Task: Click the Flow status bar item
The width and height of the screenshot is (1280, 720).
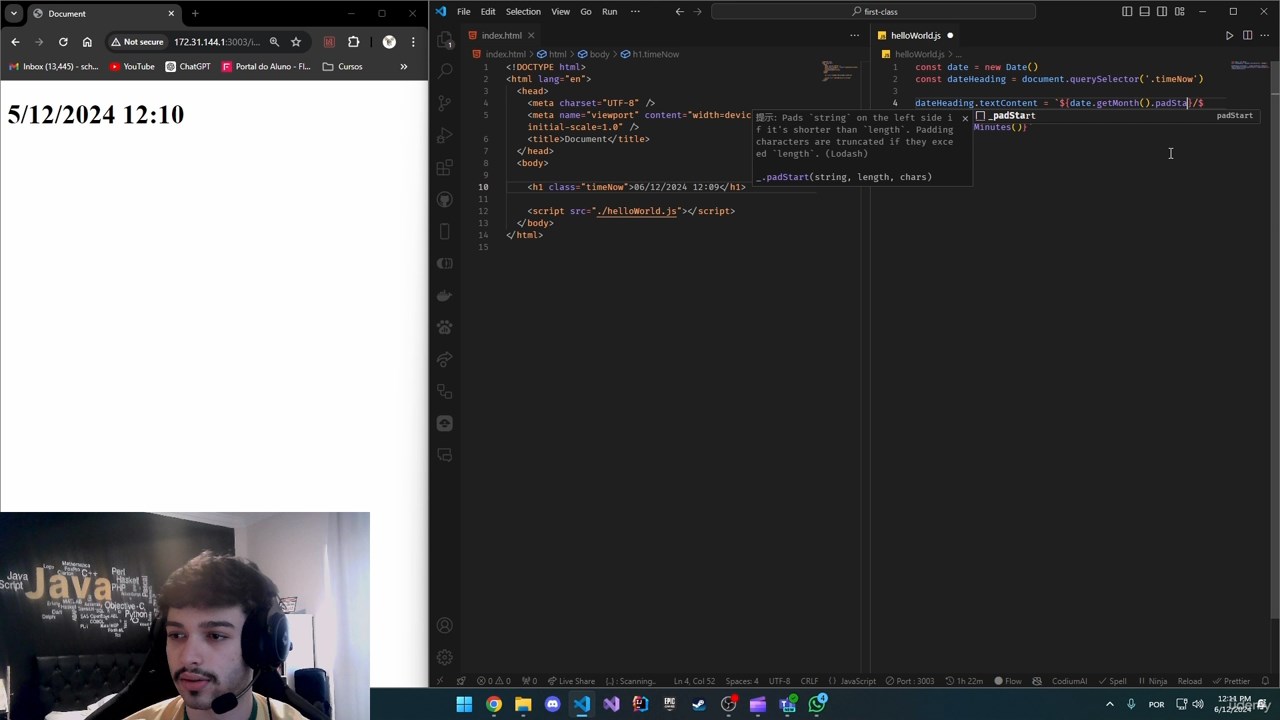Action: point(1008,681)
